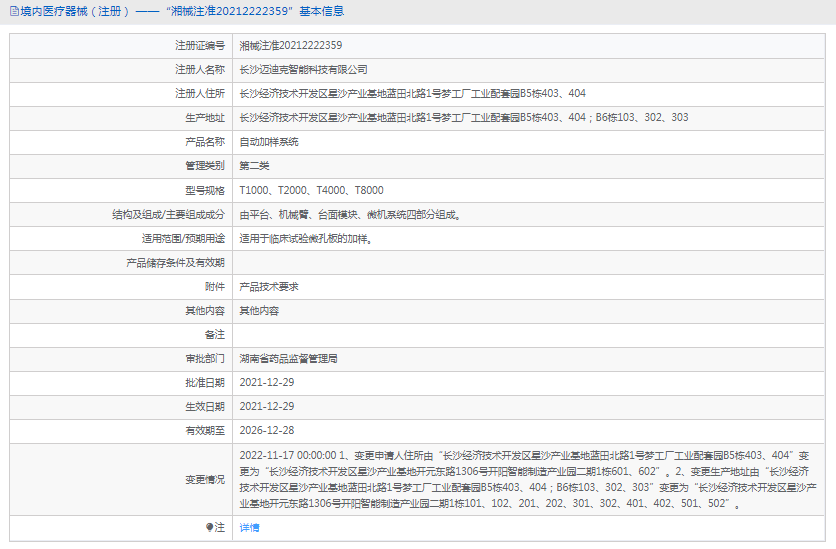Click intended use 适用于临床试验微孔板的加样

point(306,239)
